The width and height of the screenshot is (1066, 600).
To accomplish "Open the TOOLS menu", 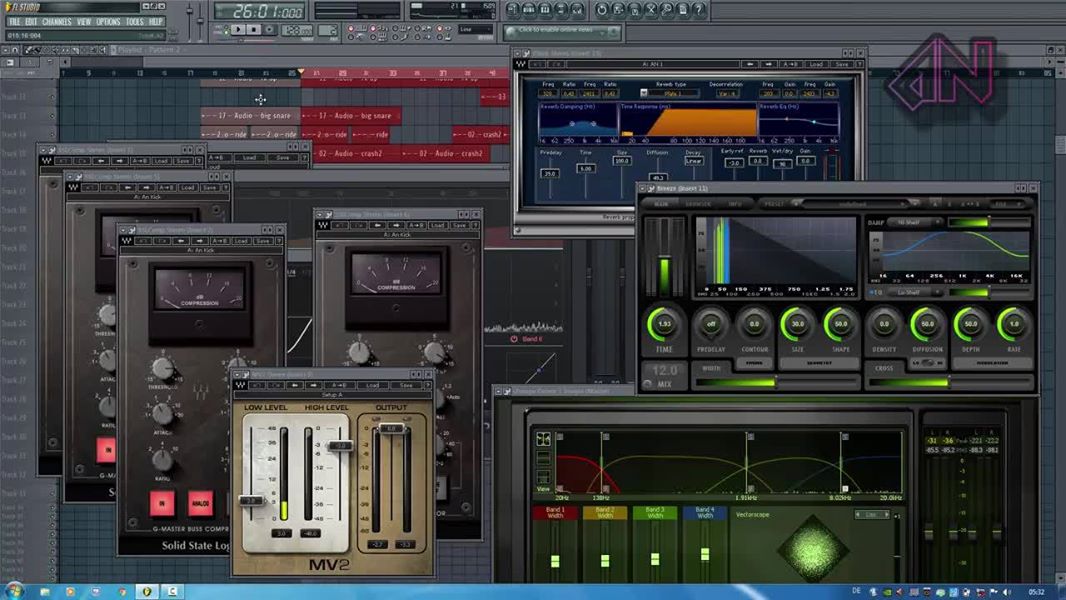I will click(135, 22).
